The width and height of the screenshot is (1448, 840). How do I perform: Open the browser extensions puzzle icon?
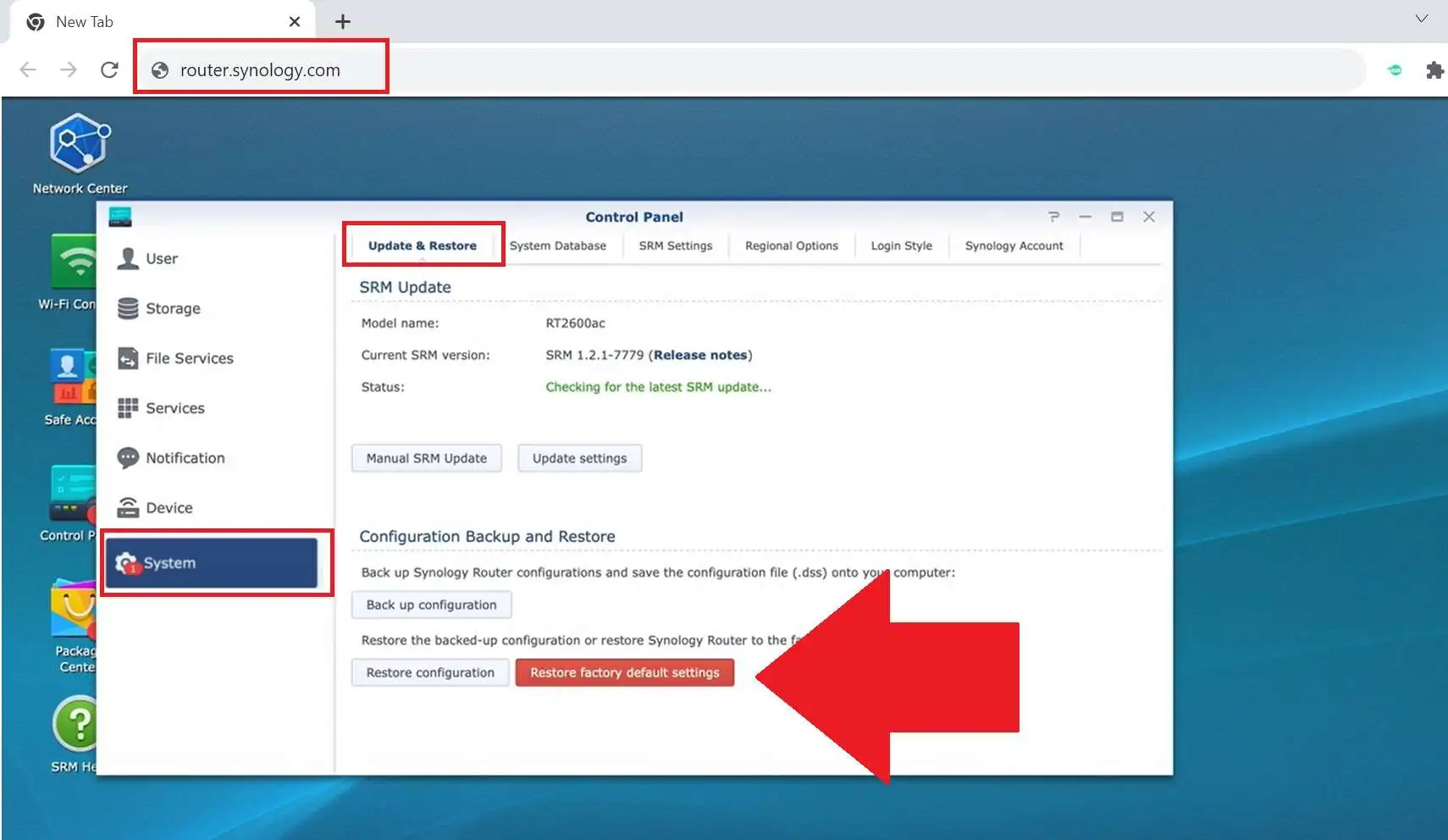(1434, 69)
